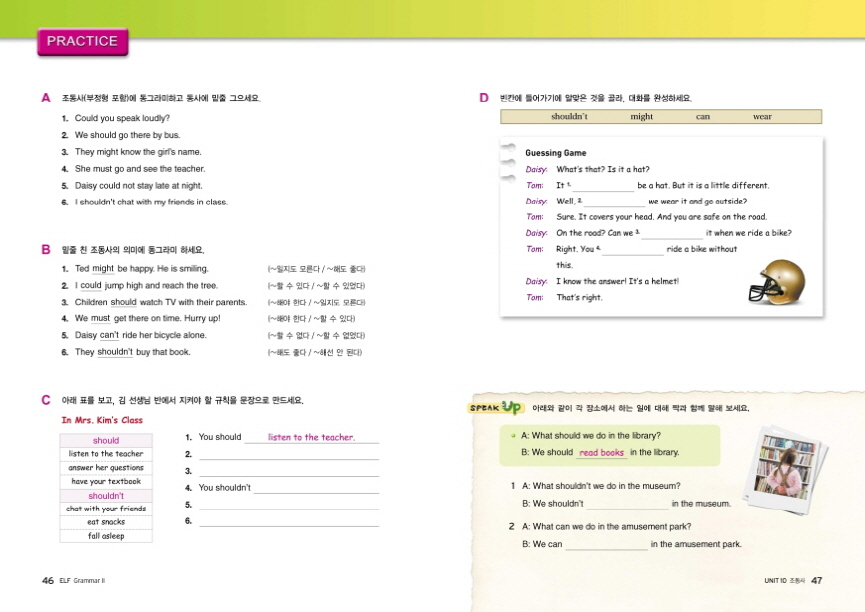Click the "read books" example answer
865x612 pixels.
pyautogui.click(x=601, y=453)
